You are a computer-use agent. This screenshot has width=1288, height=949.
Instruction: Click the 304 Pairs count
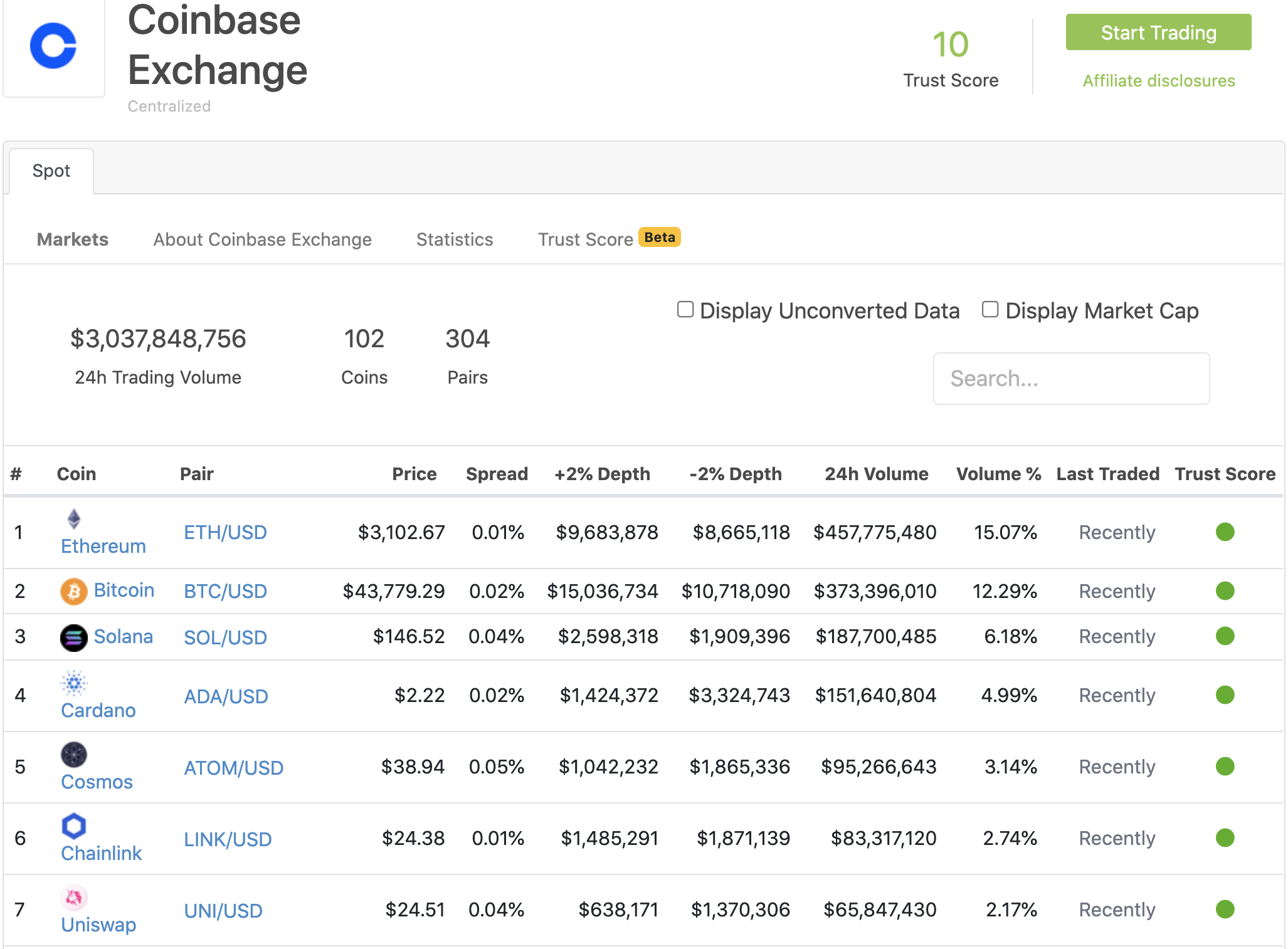click(x=468, y=338)
